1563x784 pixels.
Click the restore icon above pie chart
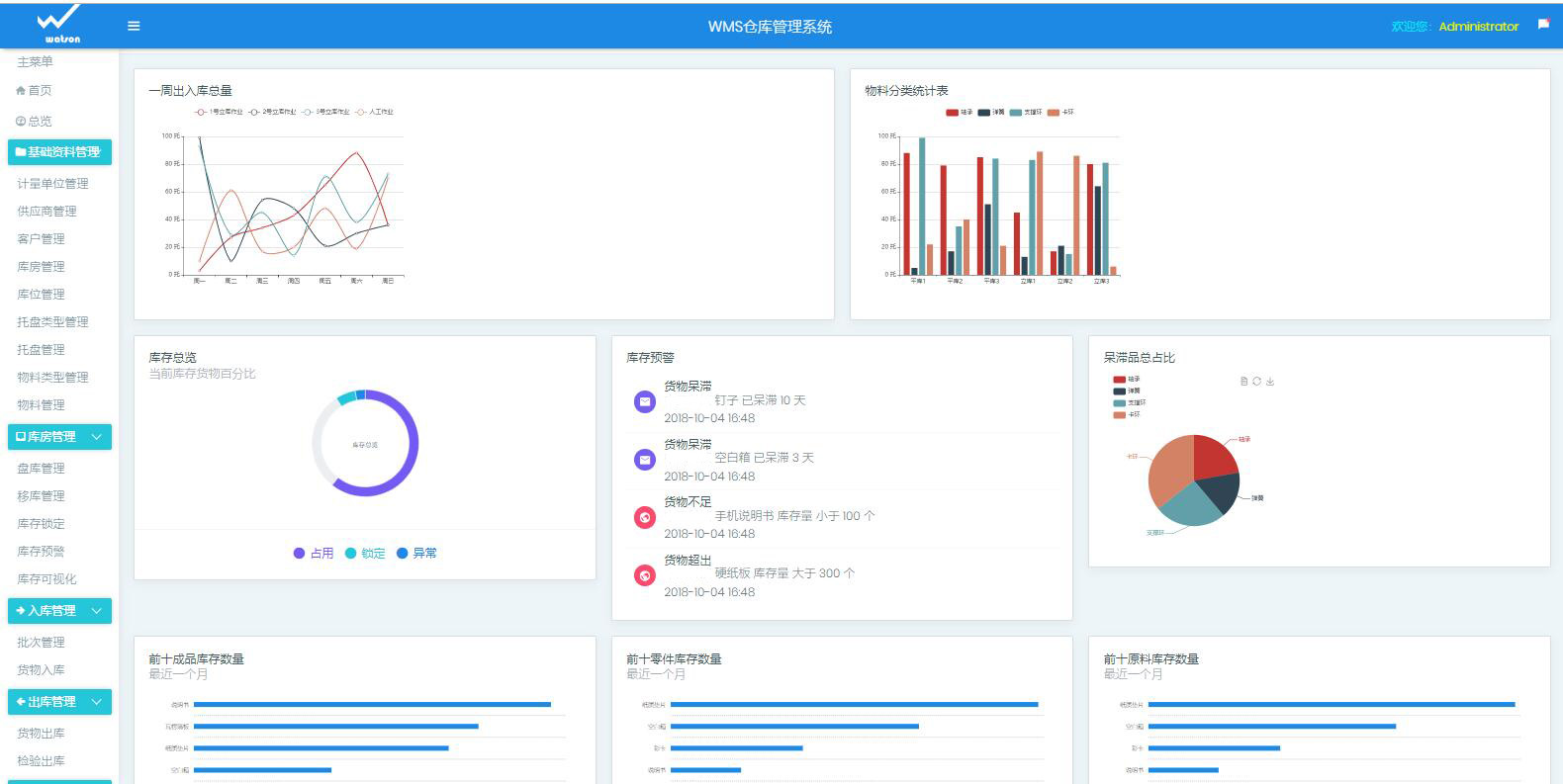[x=1256, y=381]
